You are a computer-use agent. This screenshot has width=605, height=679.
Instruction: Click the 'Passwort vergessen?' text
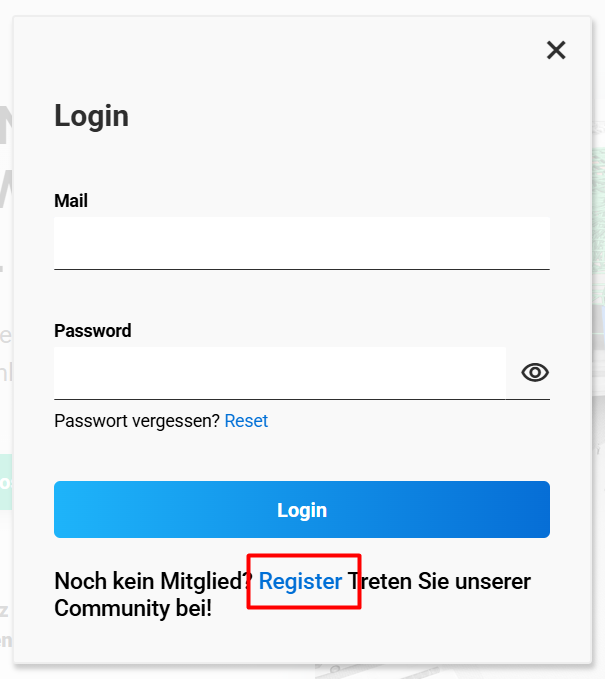(137, 421)
